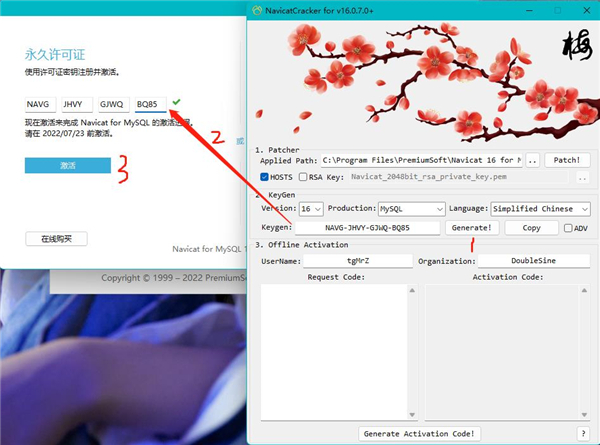Click the NAVG license key box
The image size is (600, 445).
coord(40,104)
